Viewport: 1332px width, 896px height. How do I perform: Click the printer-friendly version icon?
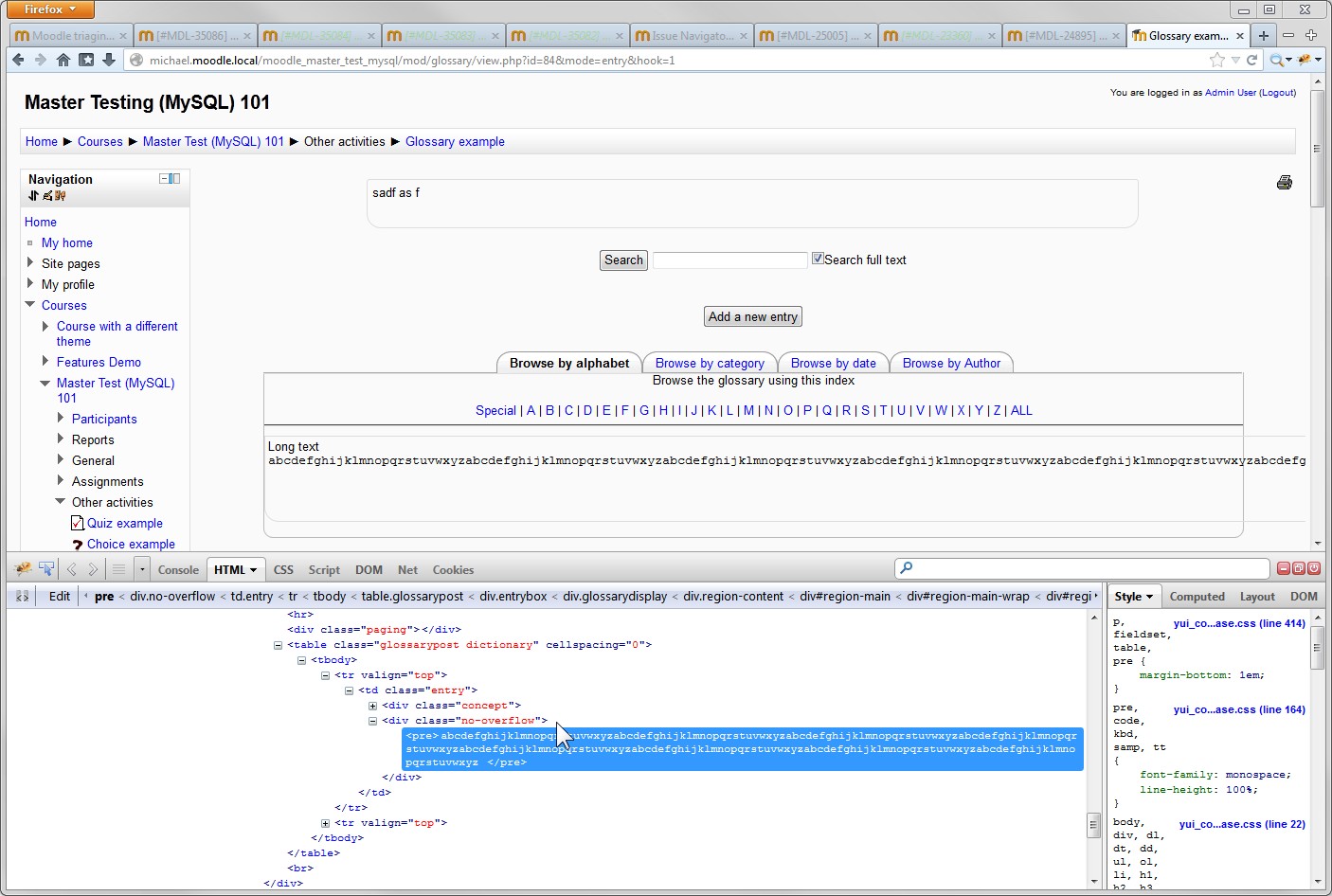point(1285,183)
